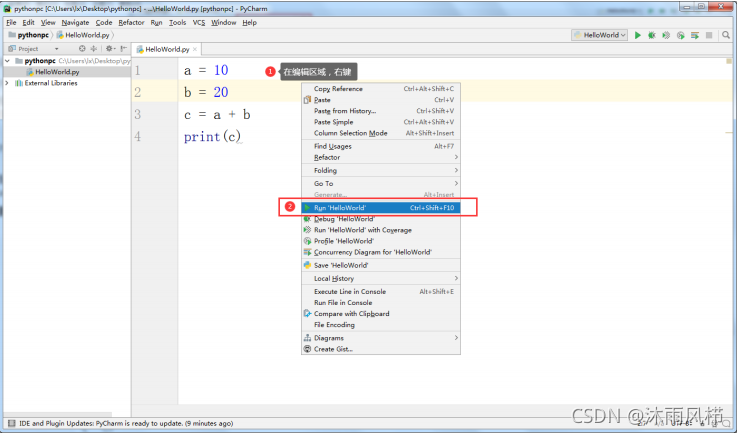Image resolution: width=738 pixels, height=434 pixels.
Task: Open the Refactor menu in menu bar
Action: coord(131,23)
